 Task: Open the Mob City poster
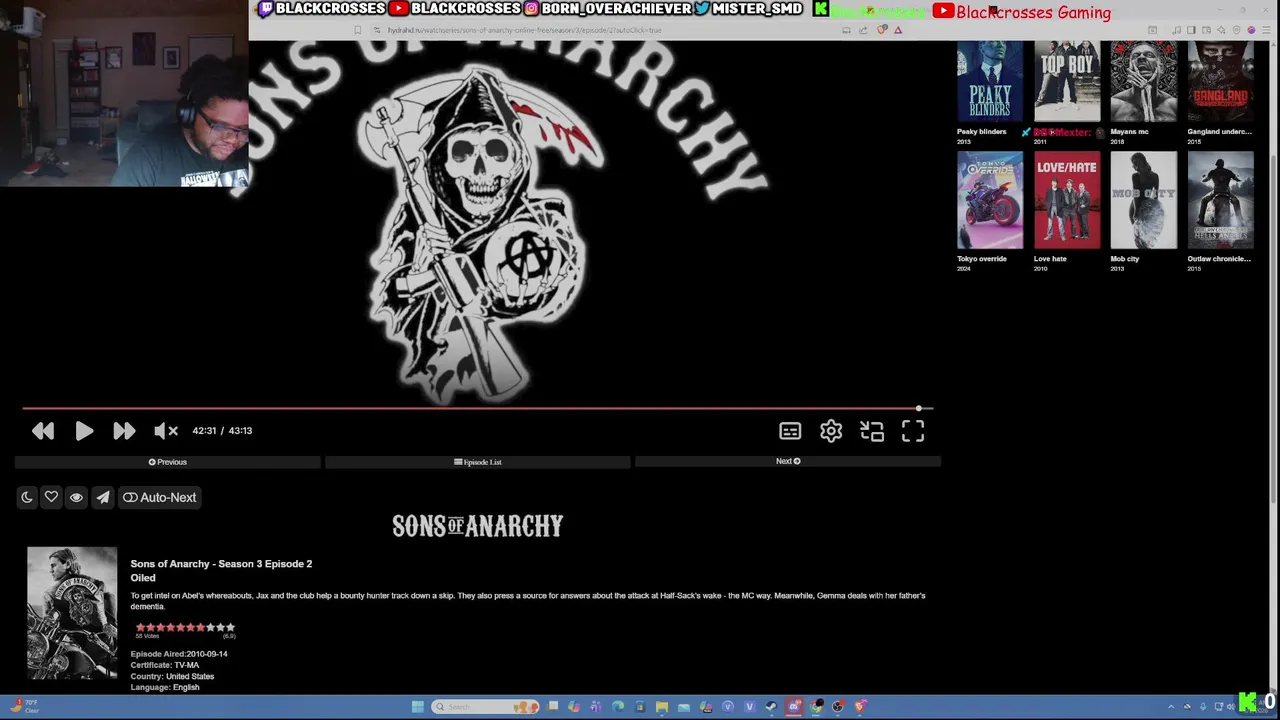point(1144,200)
